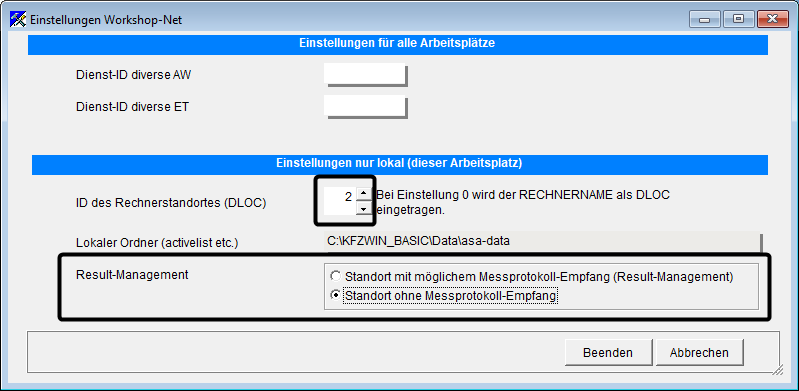Click the RECHNERNAME als DLOC hint text

[523, 202]
